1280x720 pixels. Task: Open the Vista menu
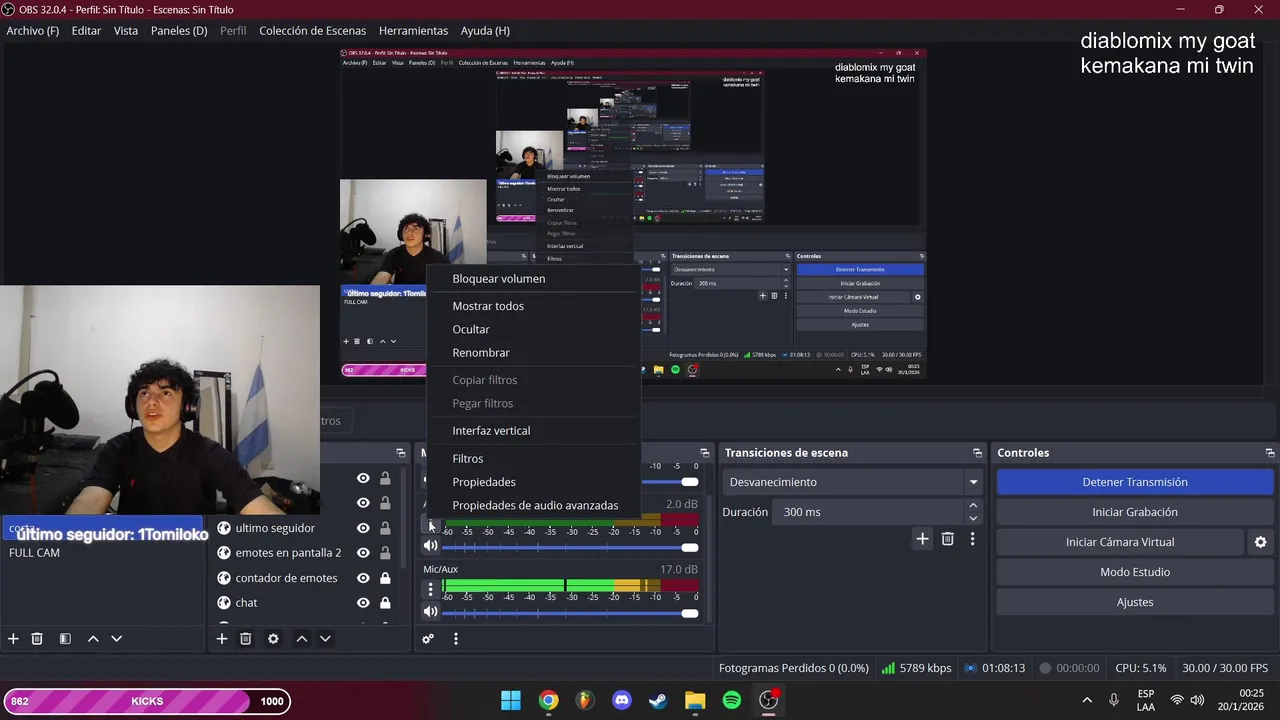tap(126, 31)
